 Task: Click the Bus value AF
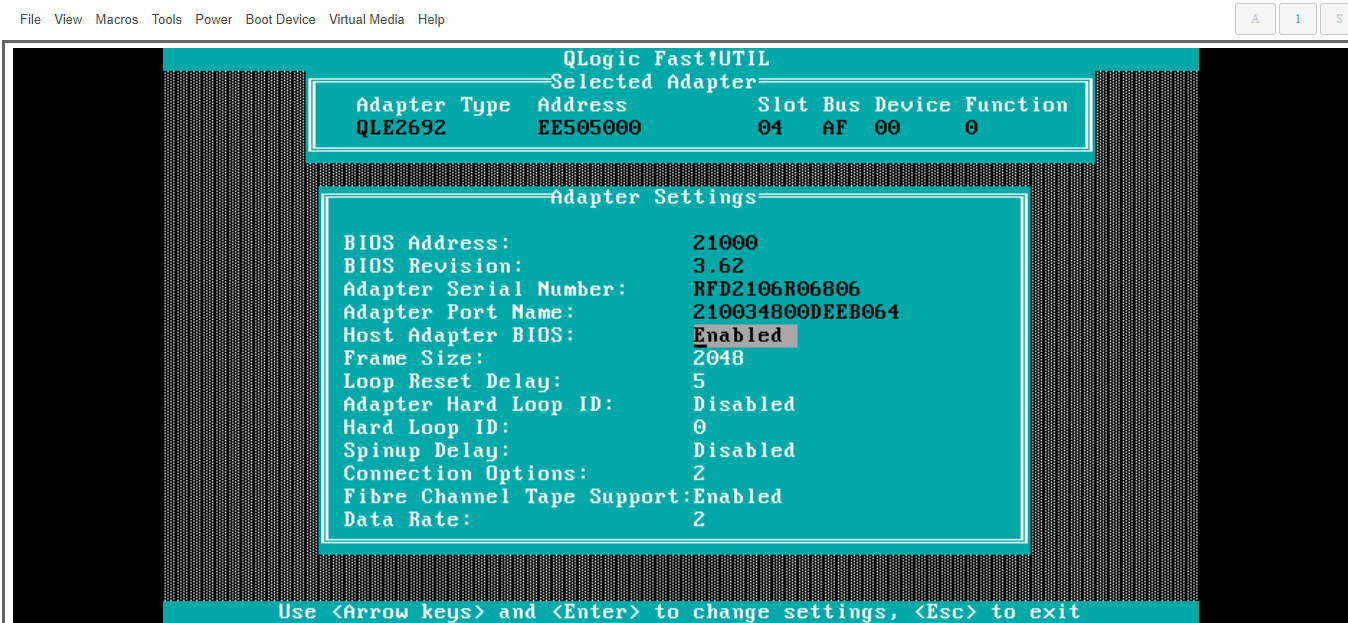point(835,128)
